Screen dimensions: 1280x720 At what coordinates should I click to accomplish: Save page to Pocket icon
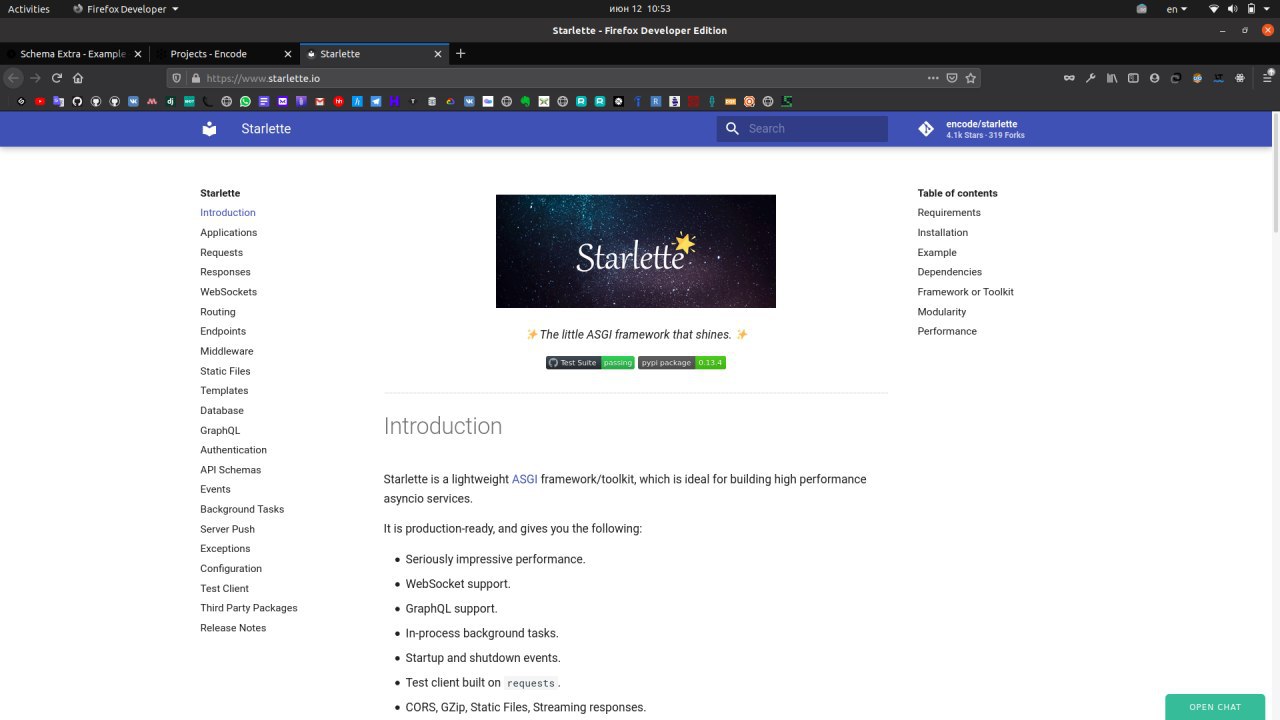[x=952, y=78]
